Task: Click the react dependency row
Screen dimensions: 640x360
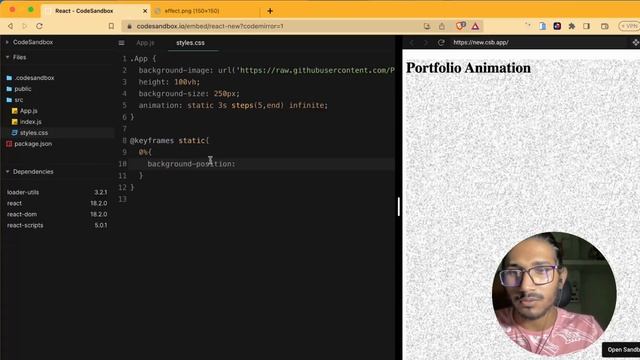Action: pos(57,203)
